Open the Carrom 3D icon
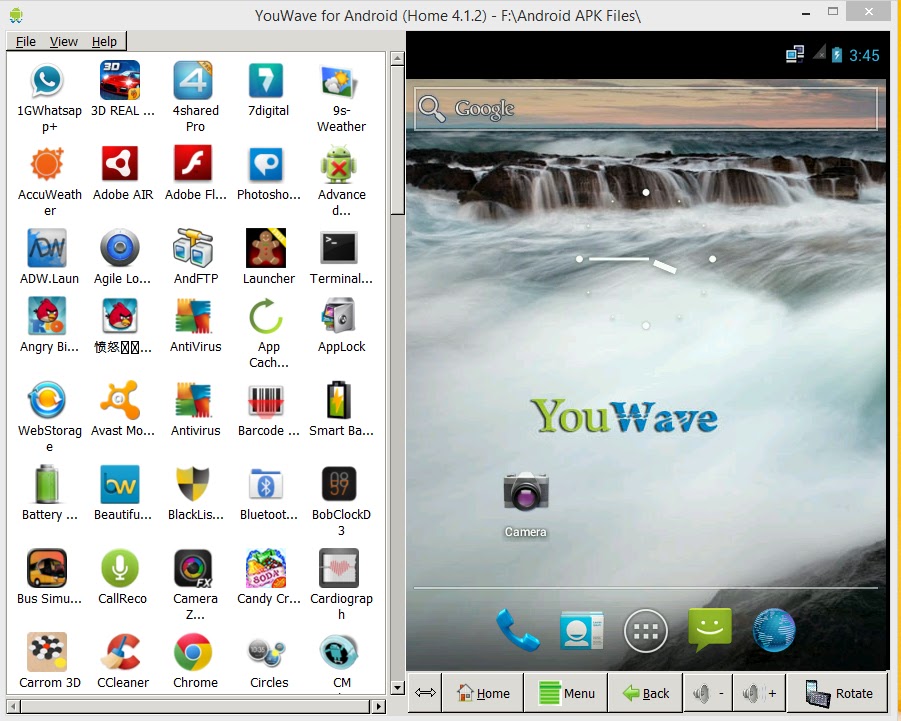 47,652
